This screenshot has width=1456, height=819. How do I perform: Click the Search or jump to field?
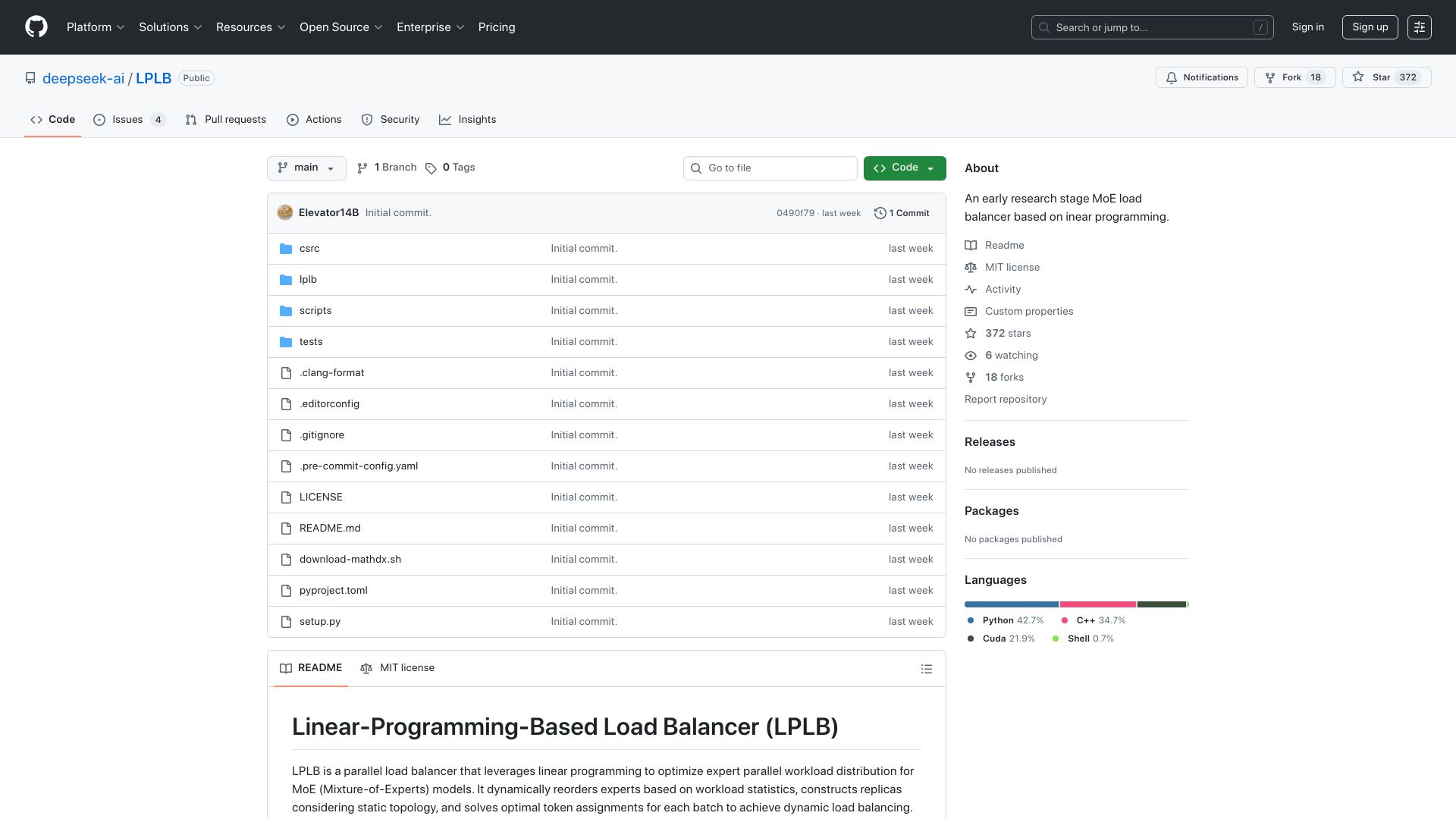coord(1153,27)
